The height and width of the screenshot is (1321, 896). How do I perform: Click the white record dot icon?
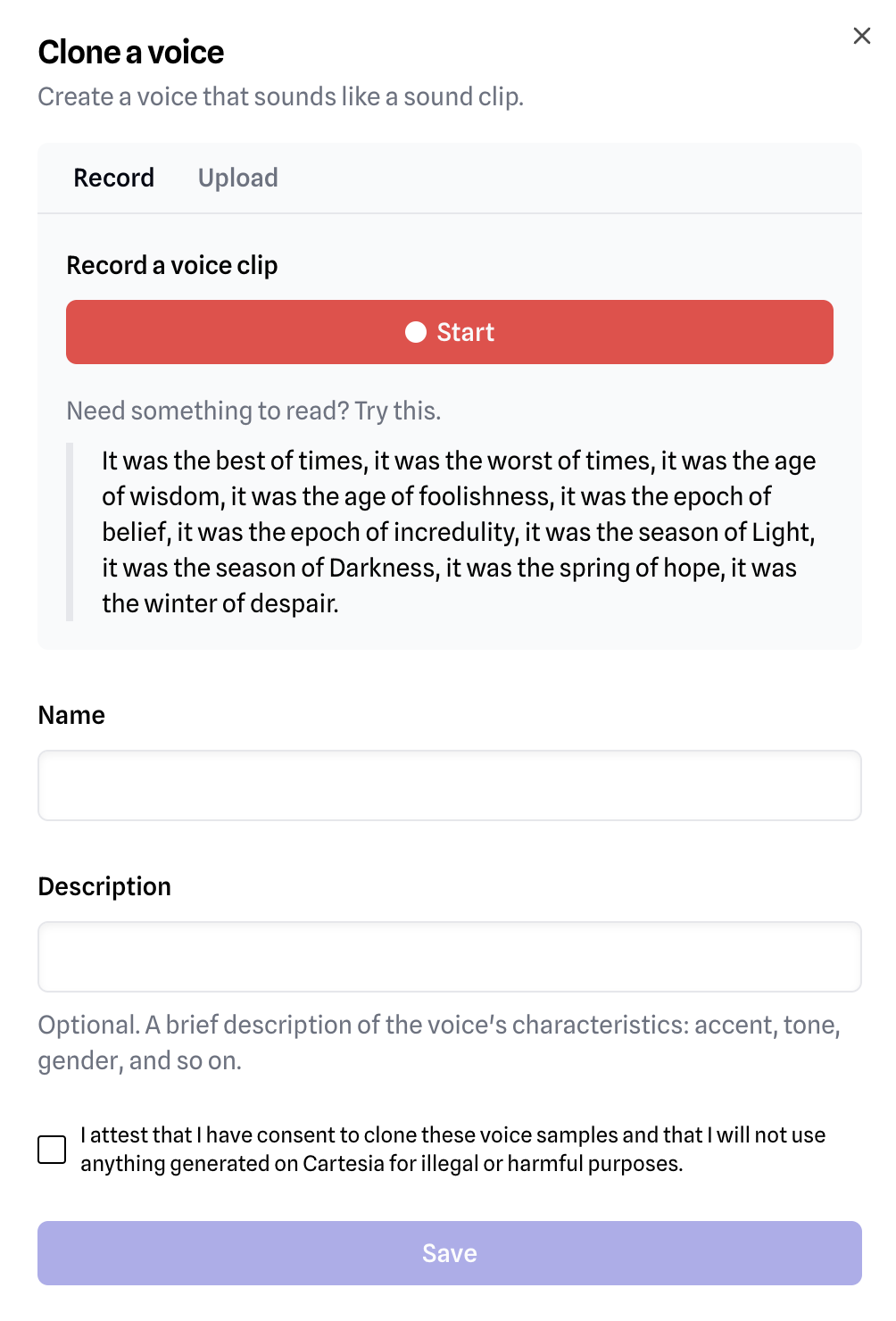coord(416,332)
